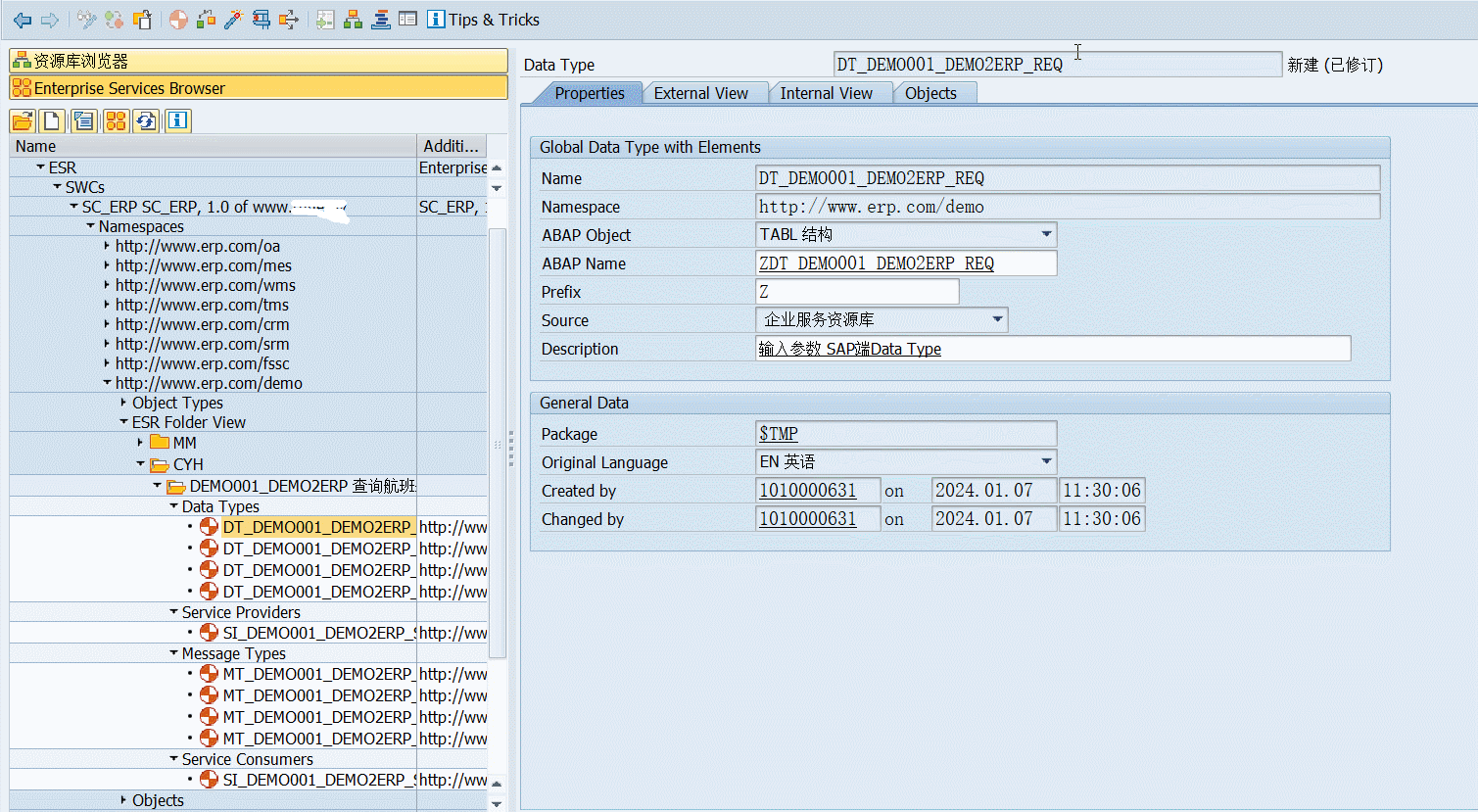Click the red-white circle icon in the top toolbar
1478x812 pixels.
[178, 20]
